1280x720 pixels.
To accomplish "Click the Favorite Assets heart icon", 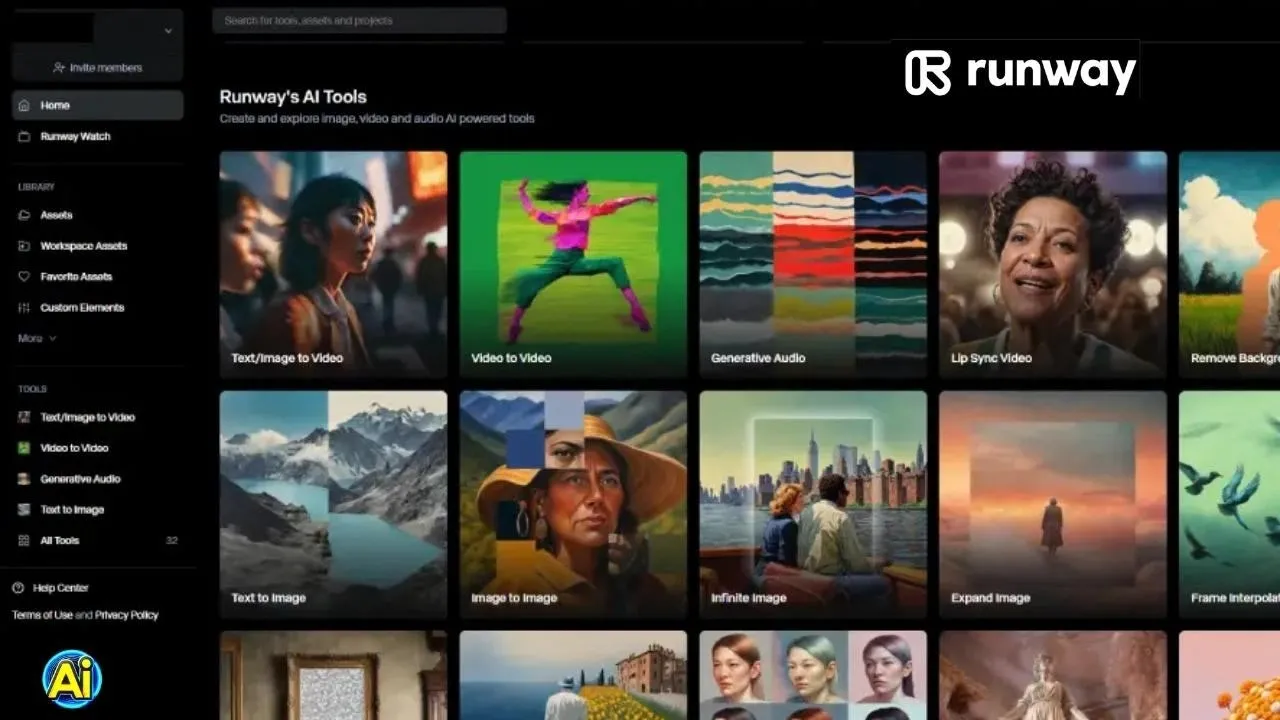I will coord(25,277).
